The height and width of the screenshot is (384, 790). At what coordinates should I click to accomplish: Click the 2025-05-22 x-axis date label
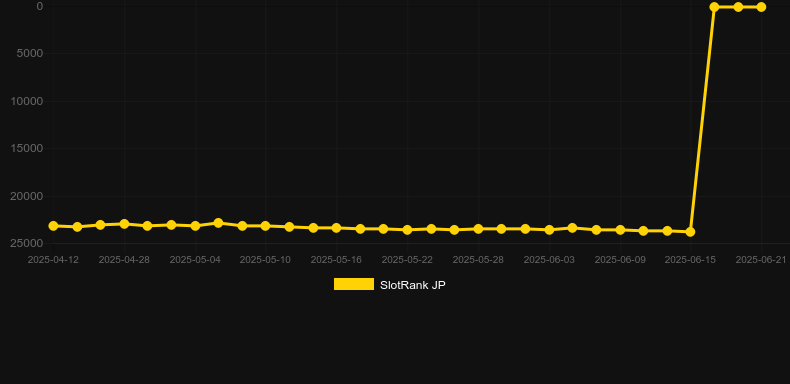coord(407,260)
